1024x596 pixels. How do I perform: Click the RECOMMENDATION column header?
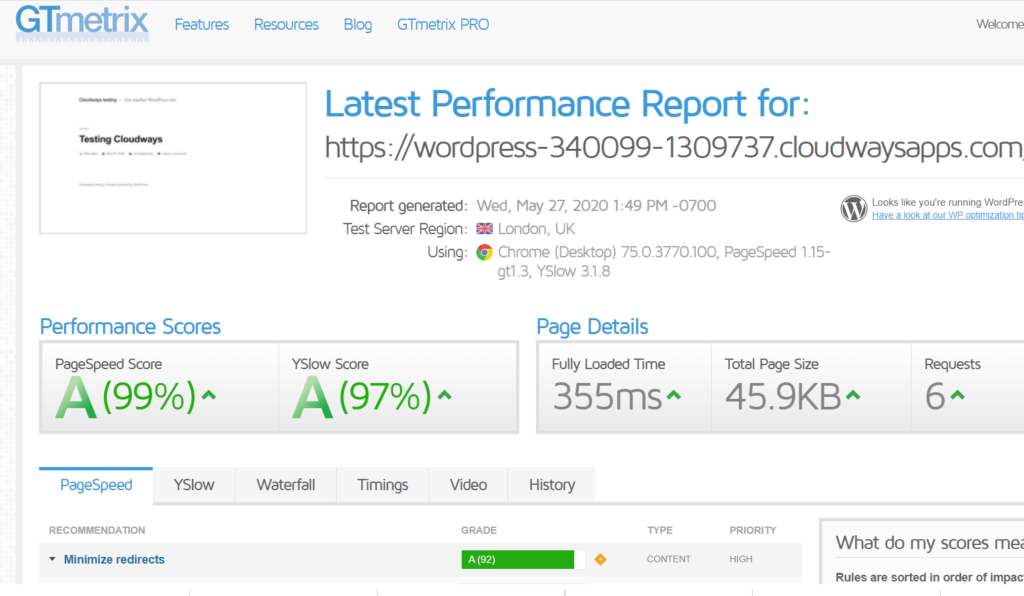pyautogui.click(x=97, y=530)
